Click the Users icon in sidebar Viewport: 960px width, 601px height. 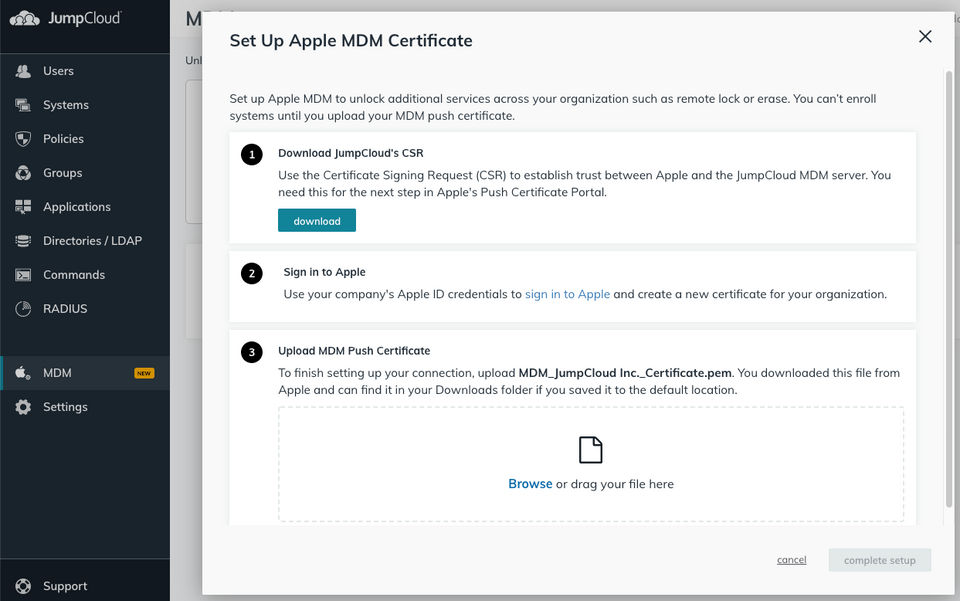coord(23,71)
